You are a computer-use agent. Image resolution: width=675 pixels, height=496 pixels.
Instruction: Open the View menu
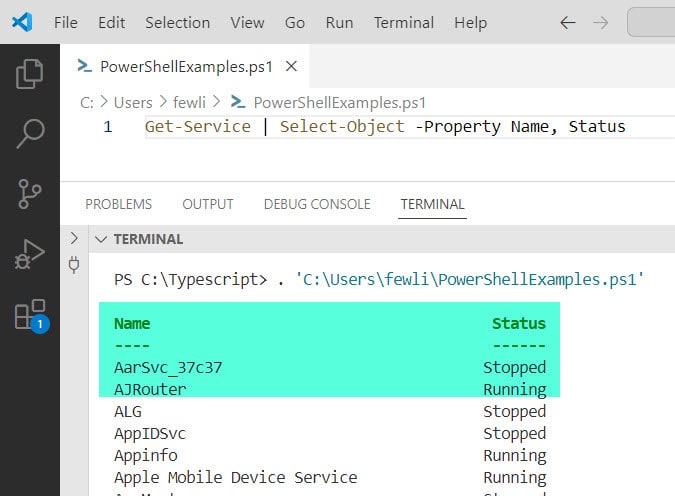(247, 22)
